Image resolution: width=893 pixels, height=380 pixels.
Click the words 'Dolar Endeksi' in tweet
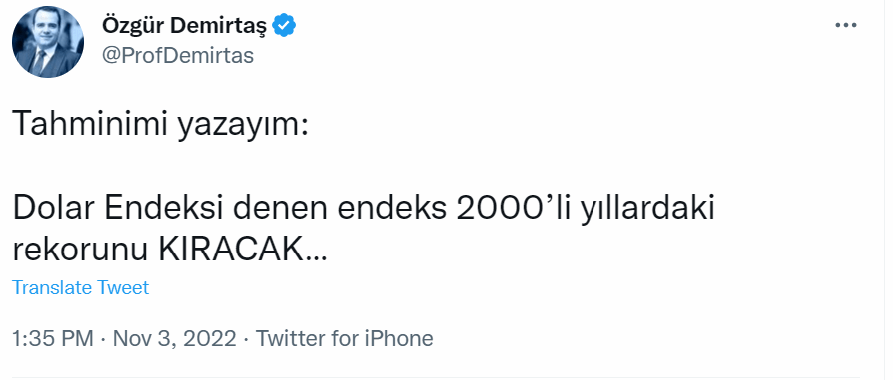tap(123, 210)
